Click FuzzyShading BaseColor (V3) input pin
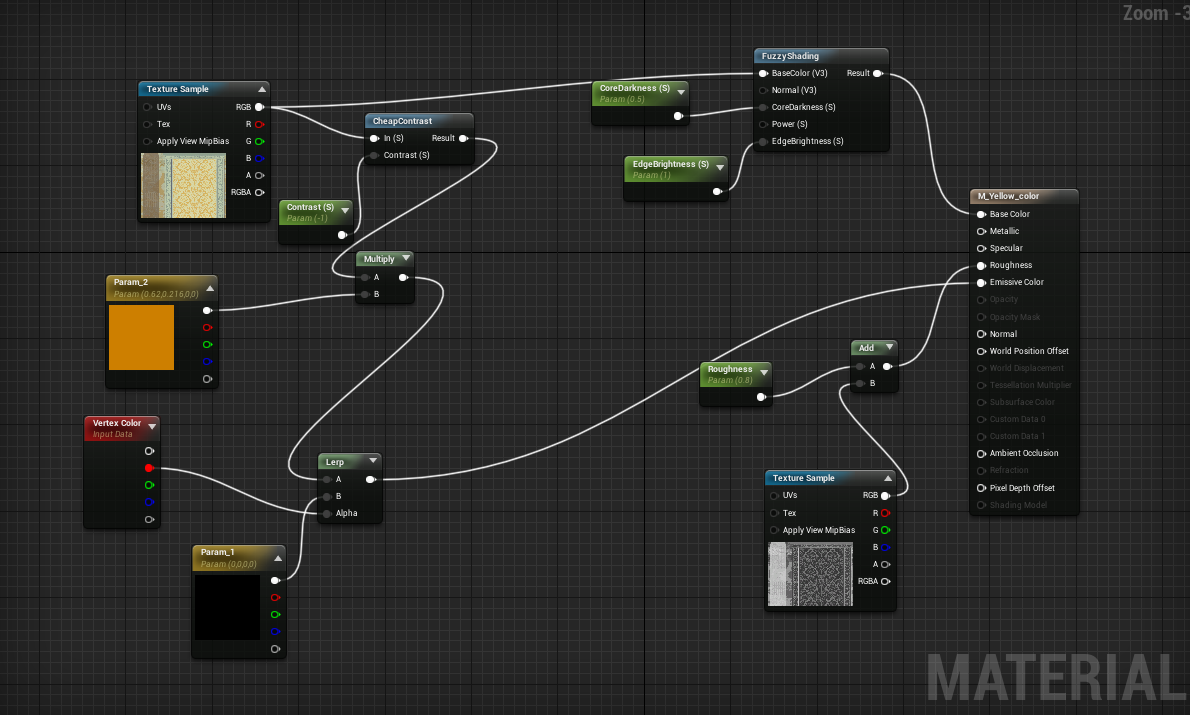1190x715 pixels. point(763,74)
